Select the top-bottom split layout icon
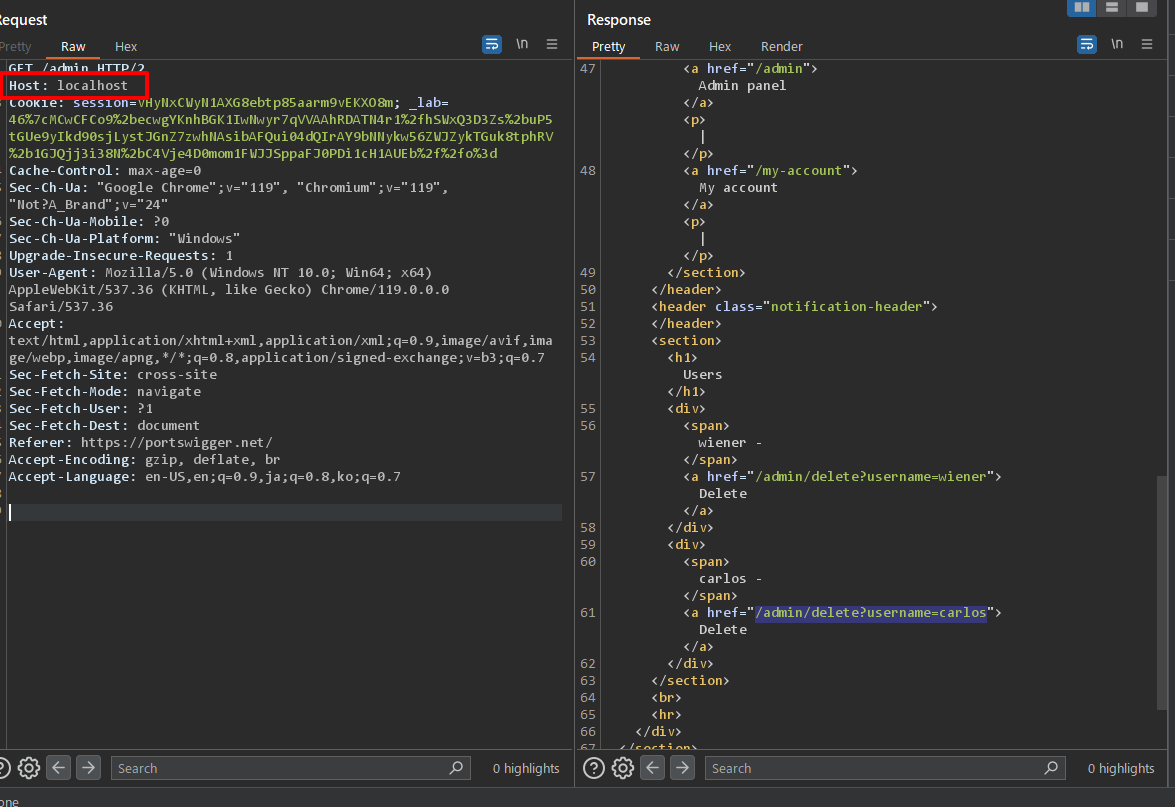The height and width of the screenshot is (807, 1175). (x=1111, y=7)
